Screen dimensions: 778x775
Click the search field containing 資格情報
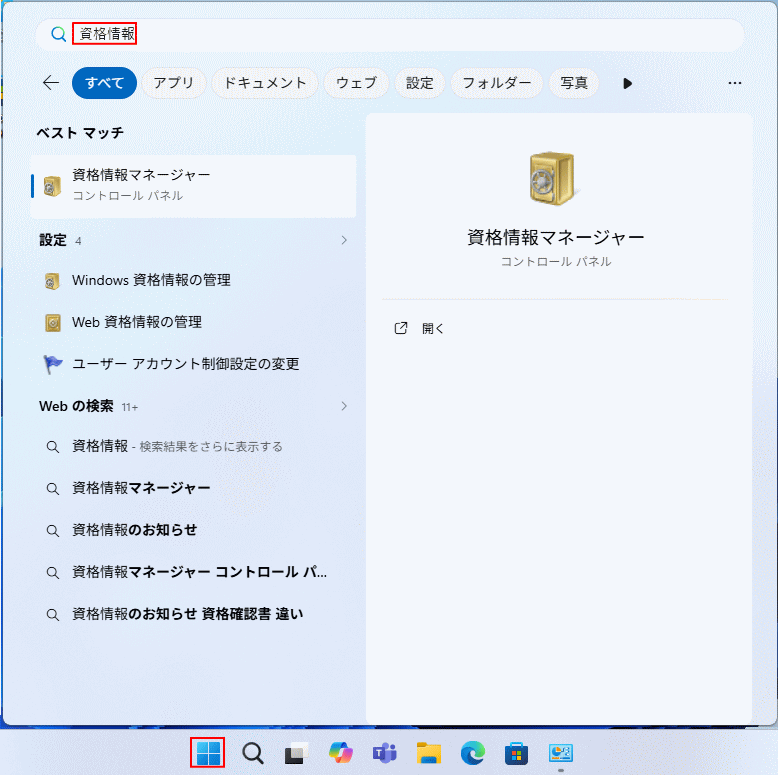coord(390,34)
